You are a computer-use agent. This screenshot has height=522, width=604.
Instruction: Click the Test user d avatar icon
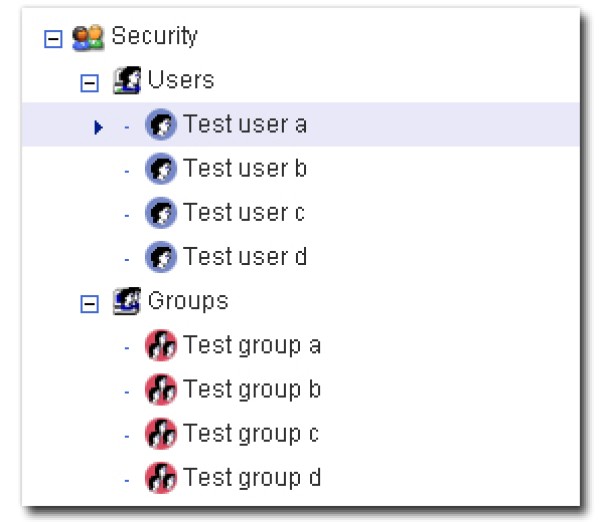pyautogui.click(x=160, y=257)
